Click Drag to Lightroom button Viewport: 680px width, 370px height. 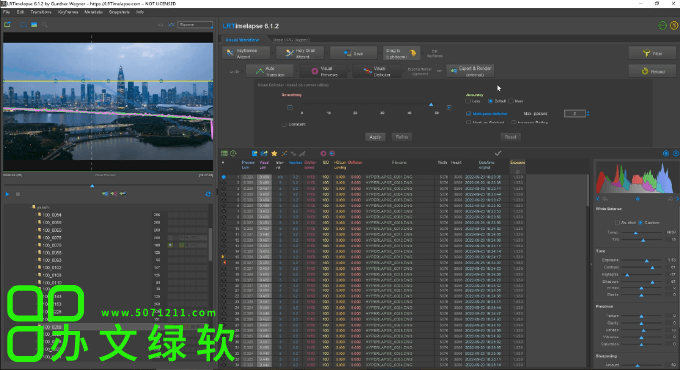(401, 53)
